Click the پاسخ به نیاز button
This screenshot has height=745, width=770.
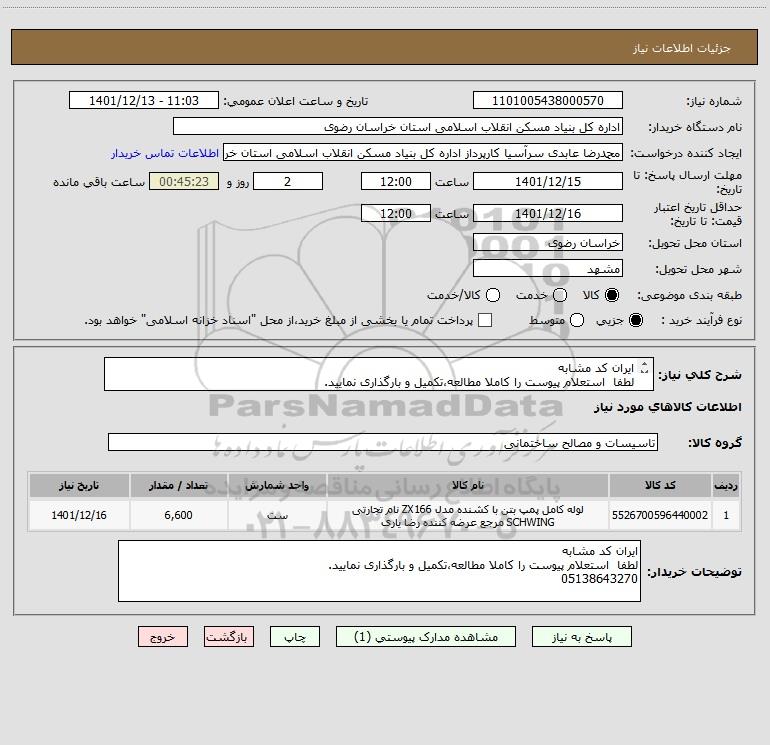(581, 636)
